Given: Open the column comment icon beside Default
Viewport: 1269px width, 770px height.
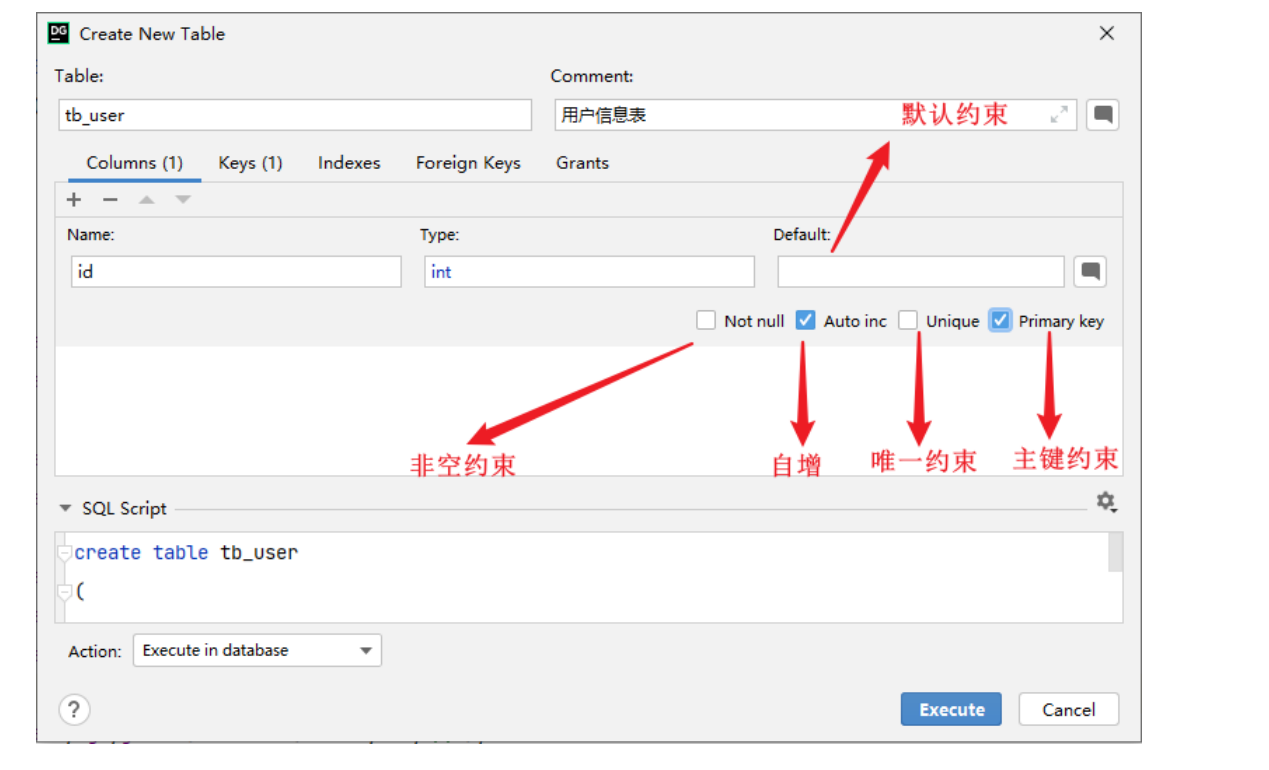Looking at the screenshot, I should (1091, 271).
